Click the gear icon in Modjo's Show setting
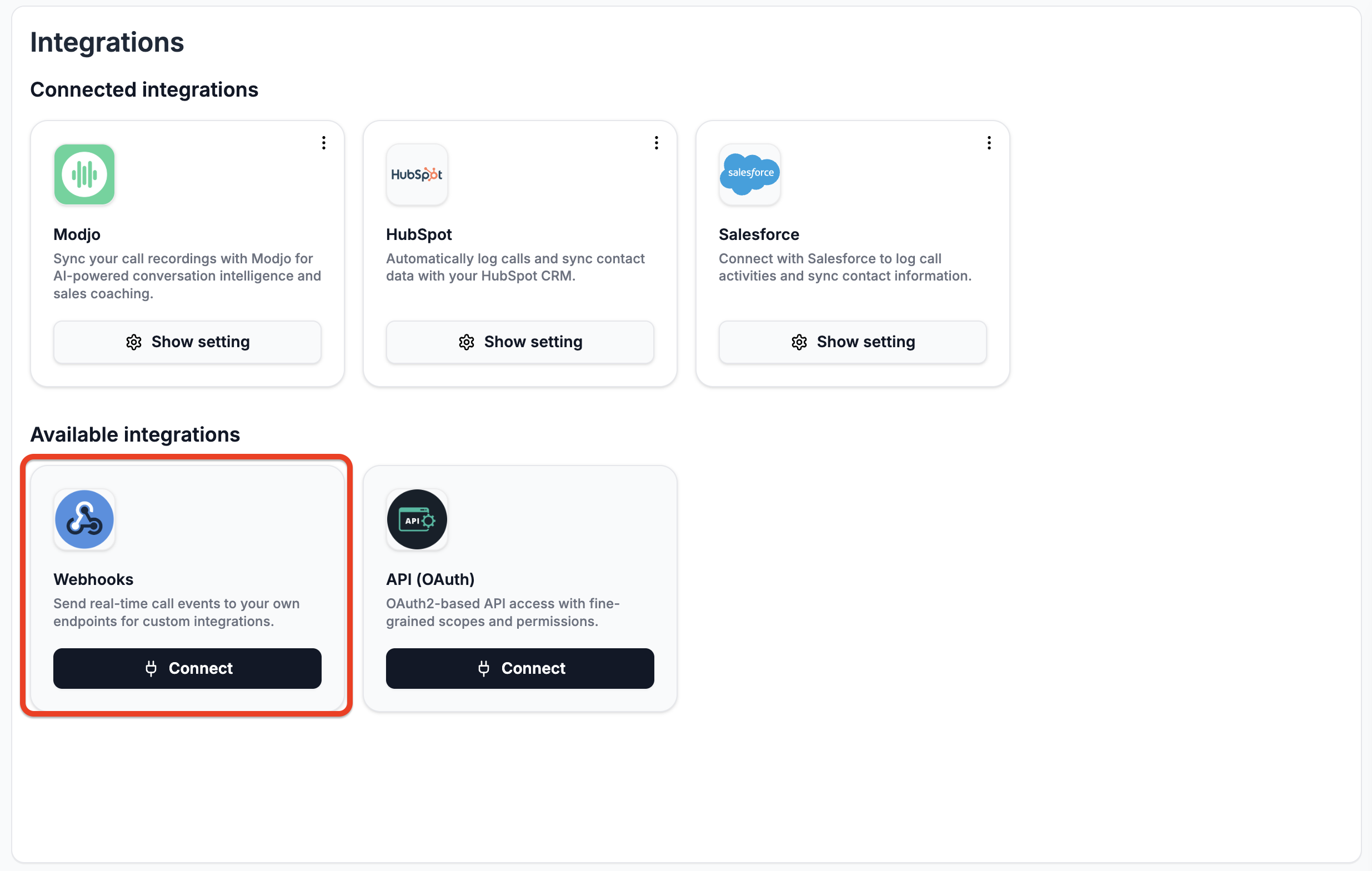The width and height of the screenshot is (1372, 871). 133,342
